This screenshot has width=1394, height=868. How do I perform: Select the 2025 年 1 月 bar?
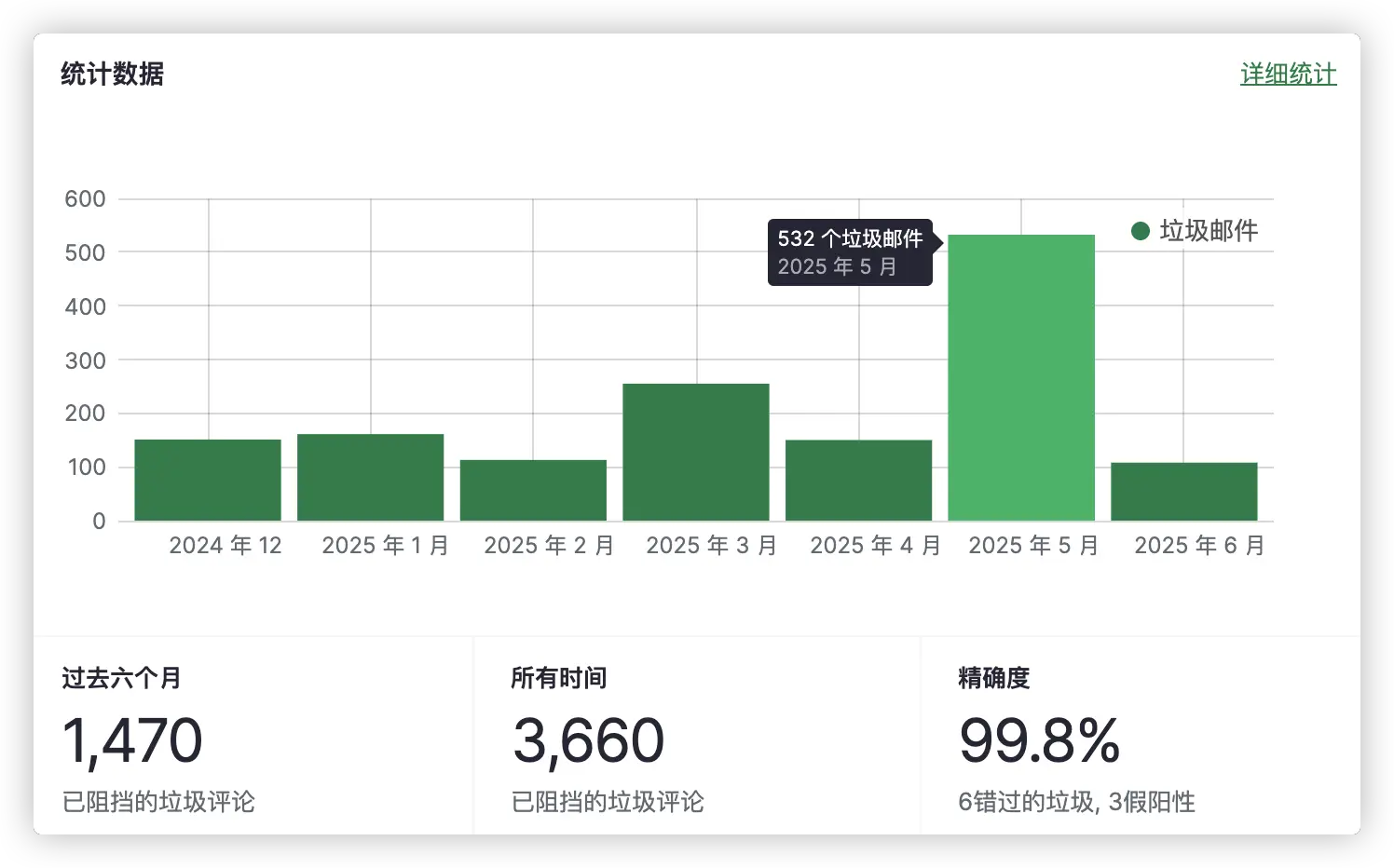(x=370, y=477)
